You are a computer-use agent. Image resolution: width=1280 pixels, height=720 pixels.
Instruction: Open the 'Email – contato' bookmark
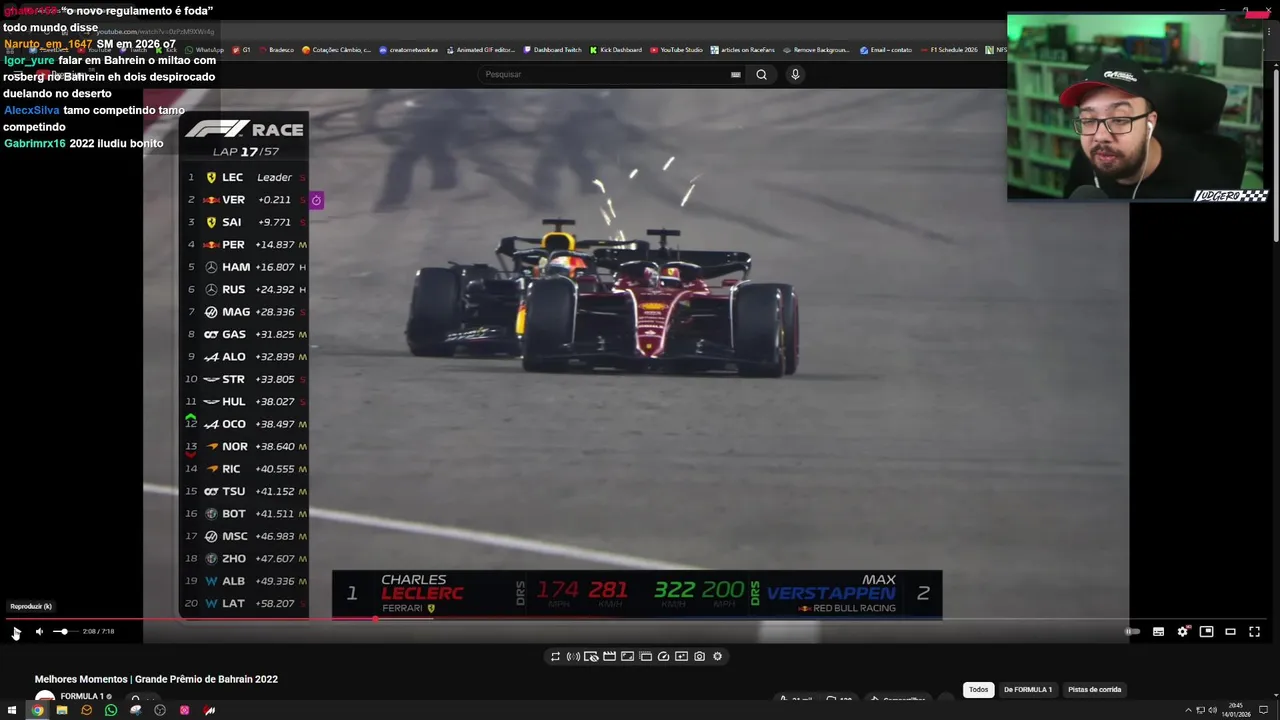point(886,50)
